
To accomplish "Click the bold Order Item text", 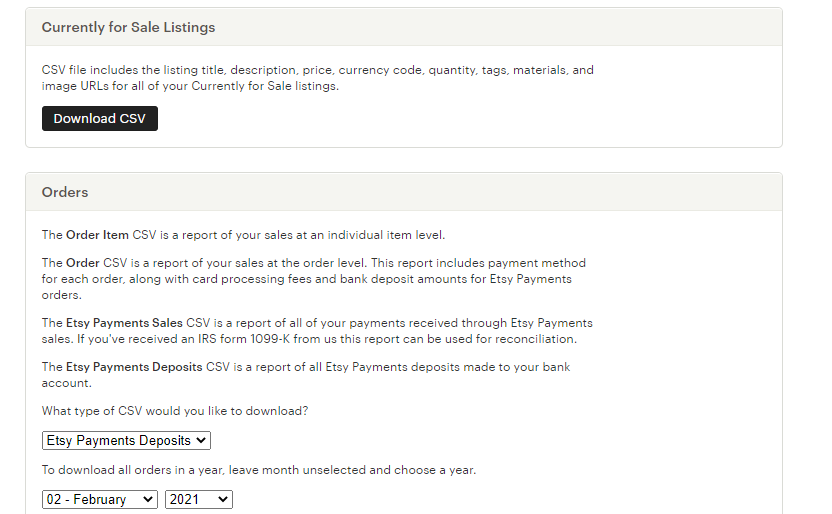I will [x=97, y=235].
